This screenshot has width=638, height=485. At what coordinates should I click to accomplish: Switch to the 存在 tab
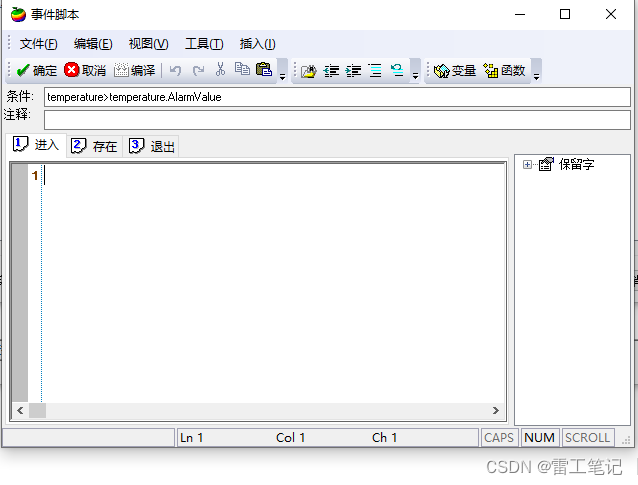(x=94, y=146)
